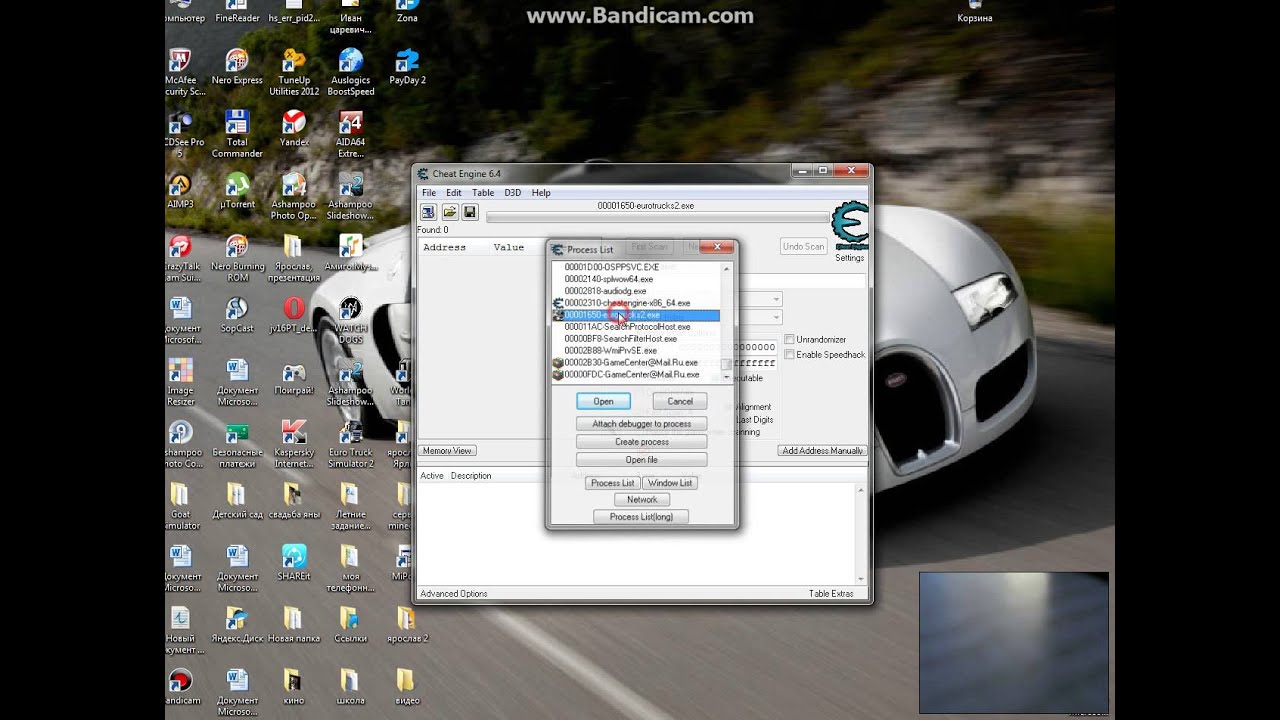This screenshot has width=1280, height=720.
Task: Click the Total Commander desktop icon
Action: coord(237,135)
